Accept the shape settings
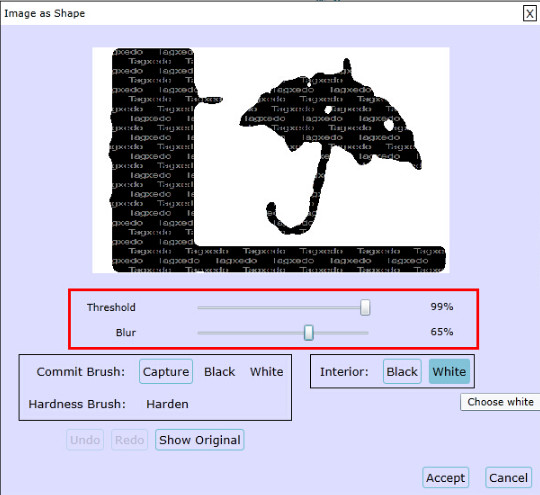Viewport: 540px width, 495px height. tap(446, 478)
